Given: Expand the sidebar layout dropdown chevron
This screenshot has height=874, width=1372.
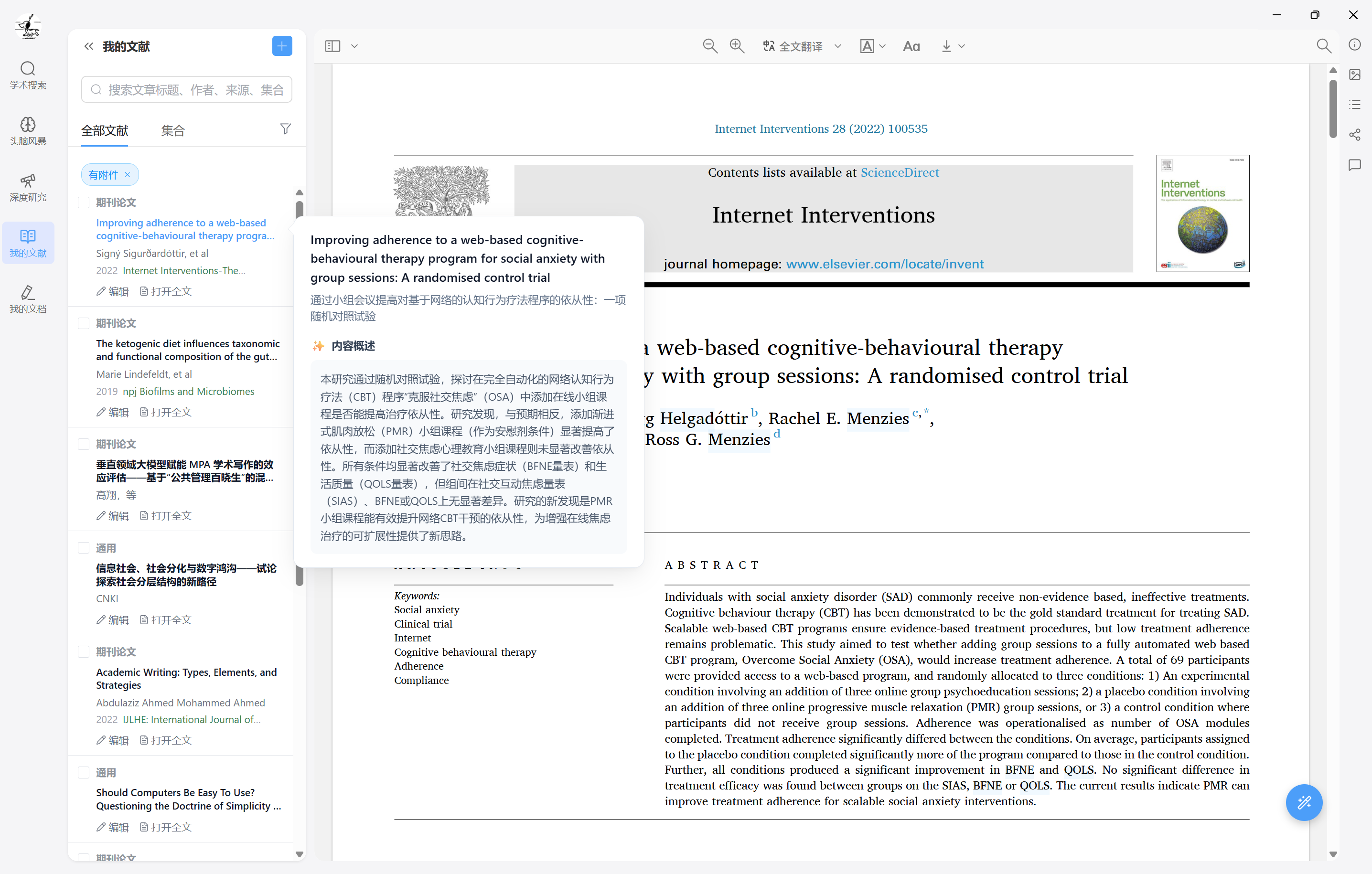Looking at the screenshot, I should (354, 46).
